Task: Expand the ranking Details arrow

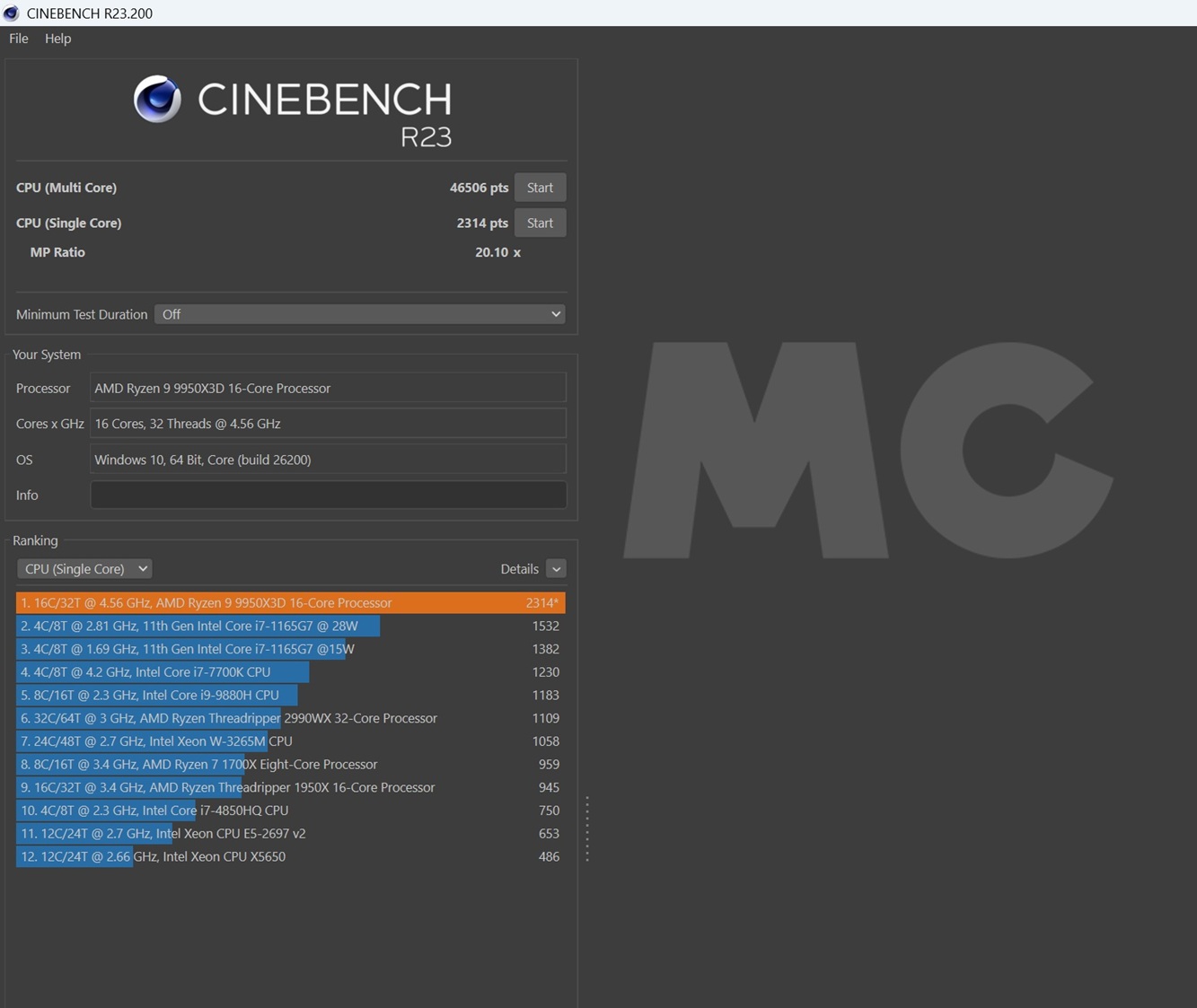Action: click(556, 569)
